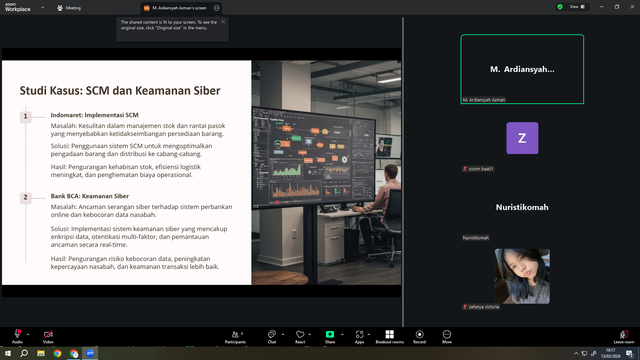Open Windows taskbar search
640x360 pixels.
[24, 353]
